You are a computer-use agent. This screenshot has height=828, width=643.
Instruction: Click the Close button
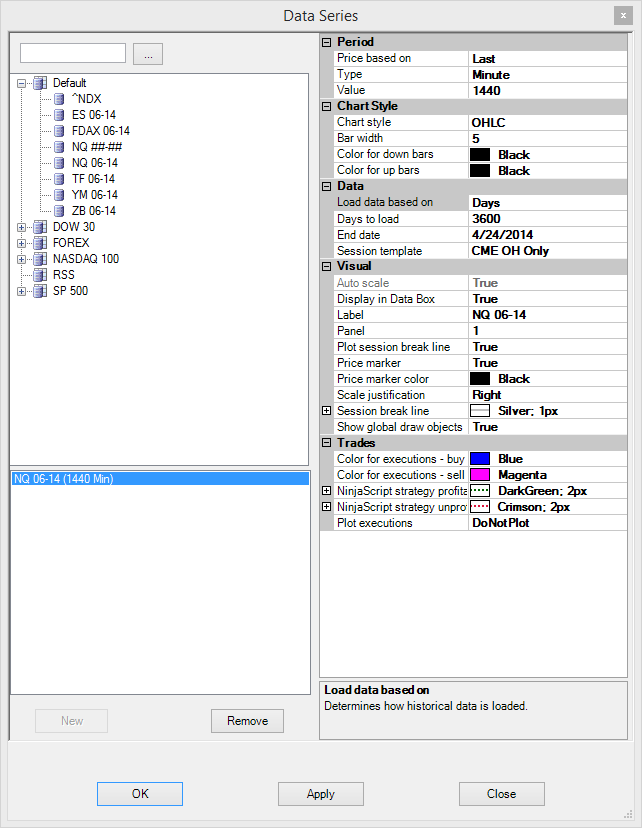click(x=502, y=794)
